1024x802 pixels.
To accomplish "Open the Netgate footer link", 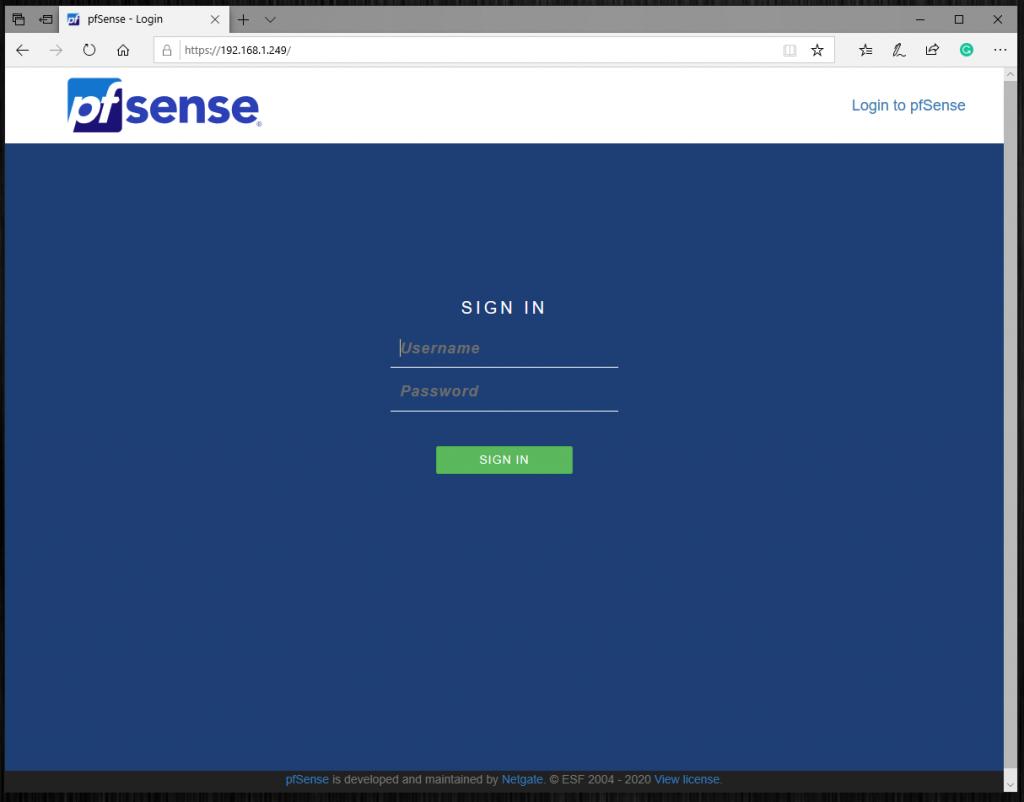I will [522, 779].
